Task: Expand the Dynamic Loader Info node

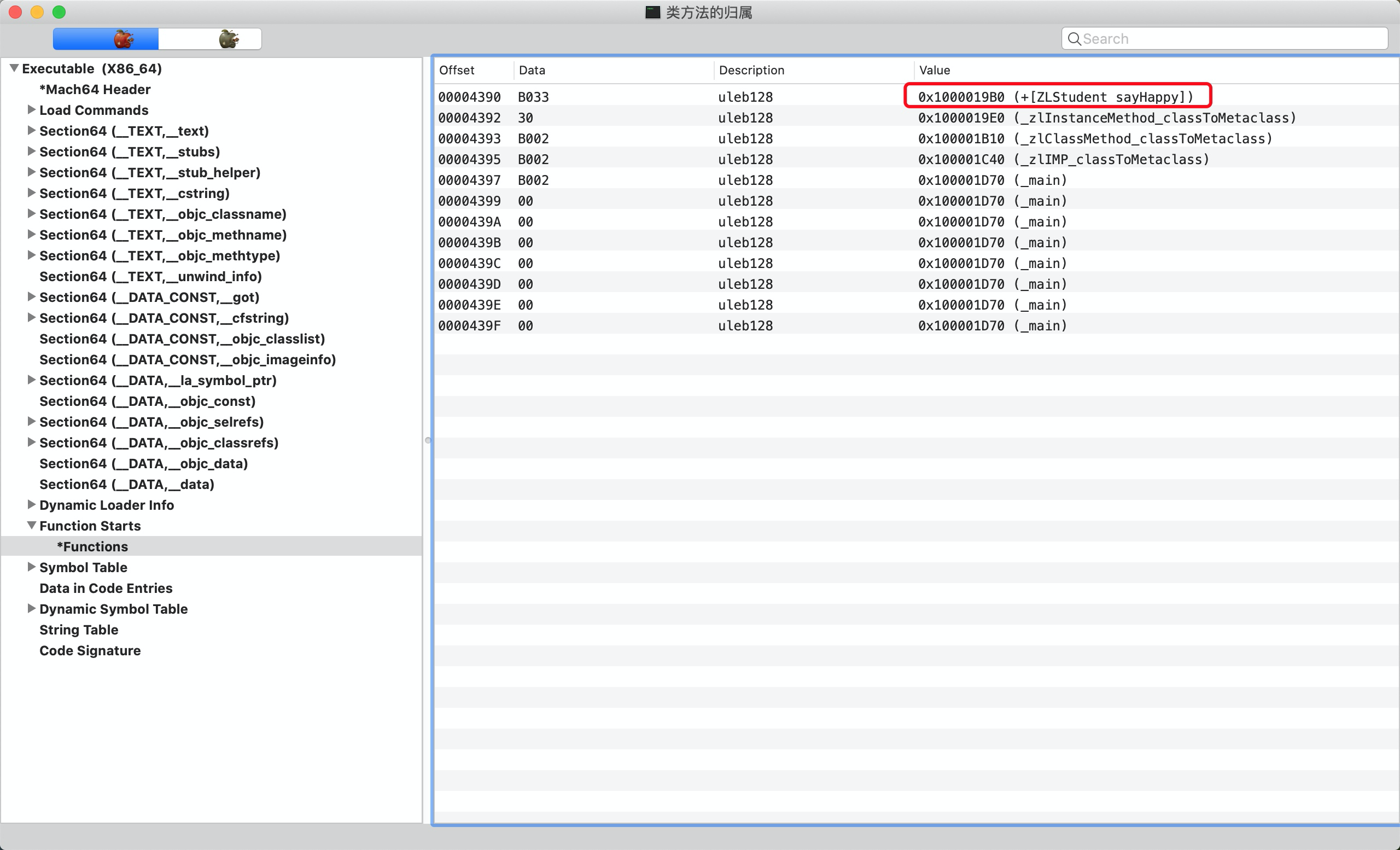Action: (31, 504)
